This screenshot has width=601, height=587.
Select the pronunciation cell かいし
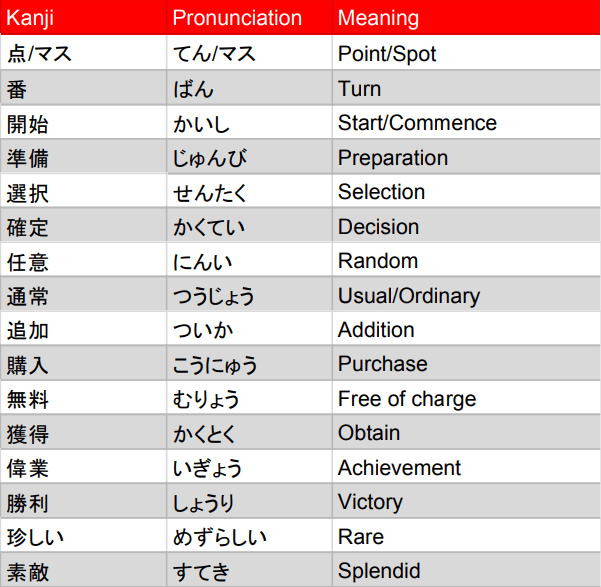click(200, 124)
